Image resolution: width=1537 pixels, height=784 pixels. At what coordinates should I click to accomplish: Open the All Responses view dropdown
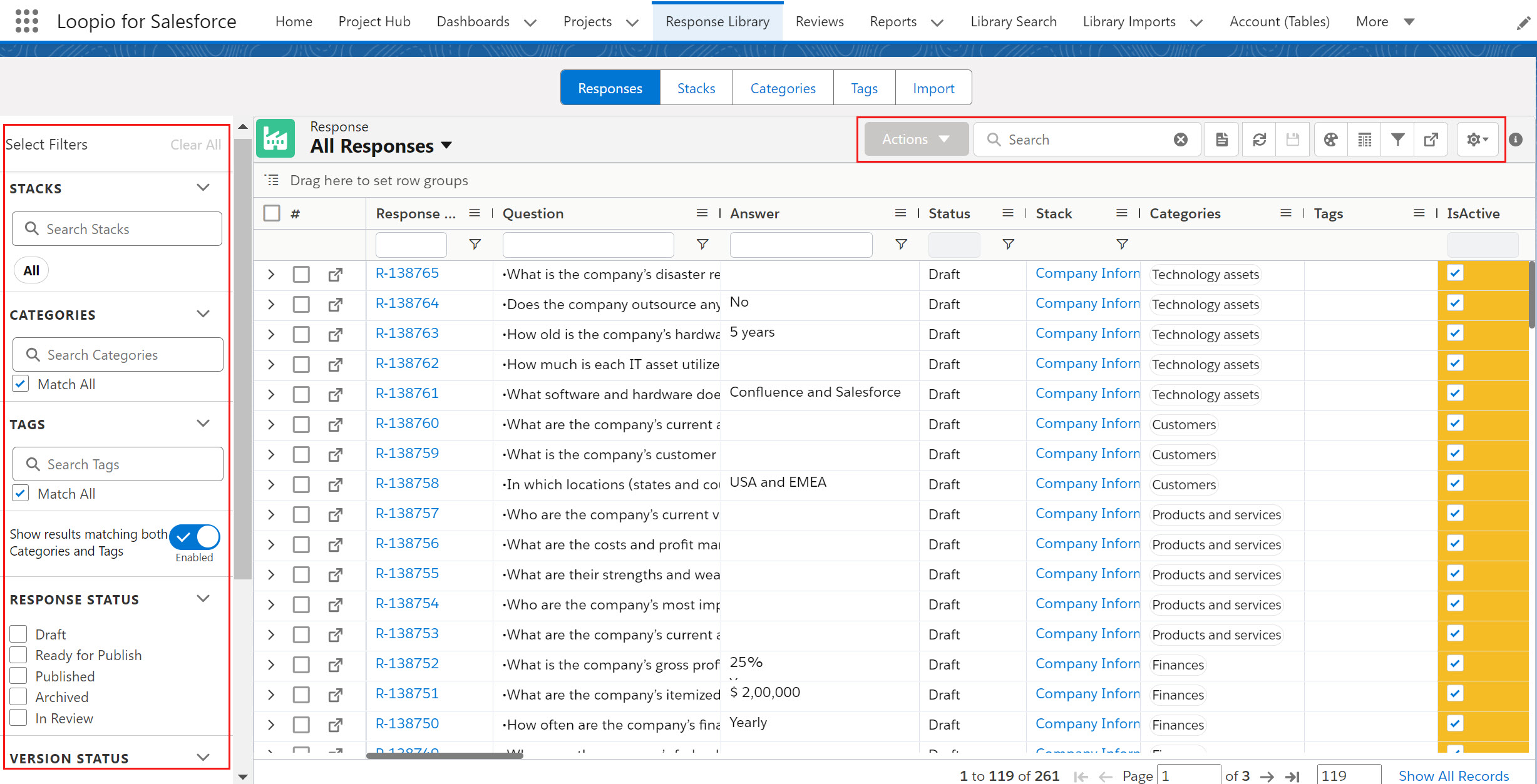point(446,145)
